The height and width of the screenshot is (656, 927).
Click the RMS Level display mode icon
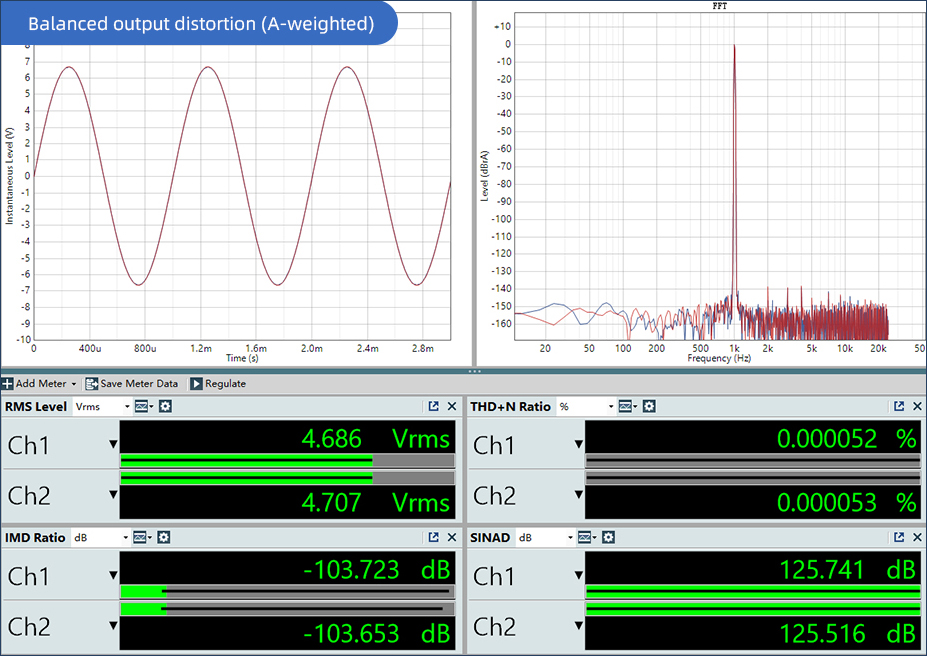click(x=143, y=407)
